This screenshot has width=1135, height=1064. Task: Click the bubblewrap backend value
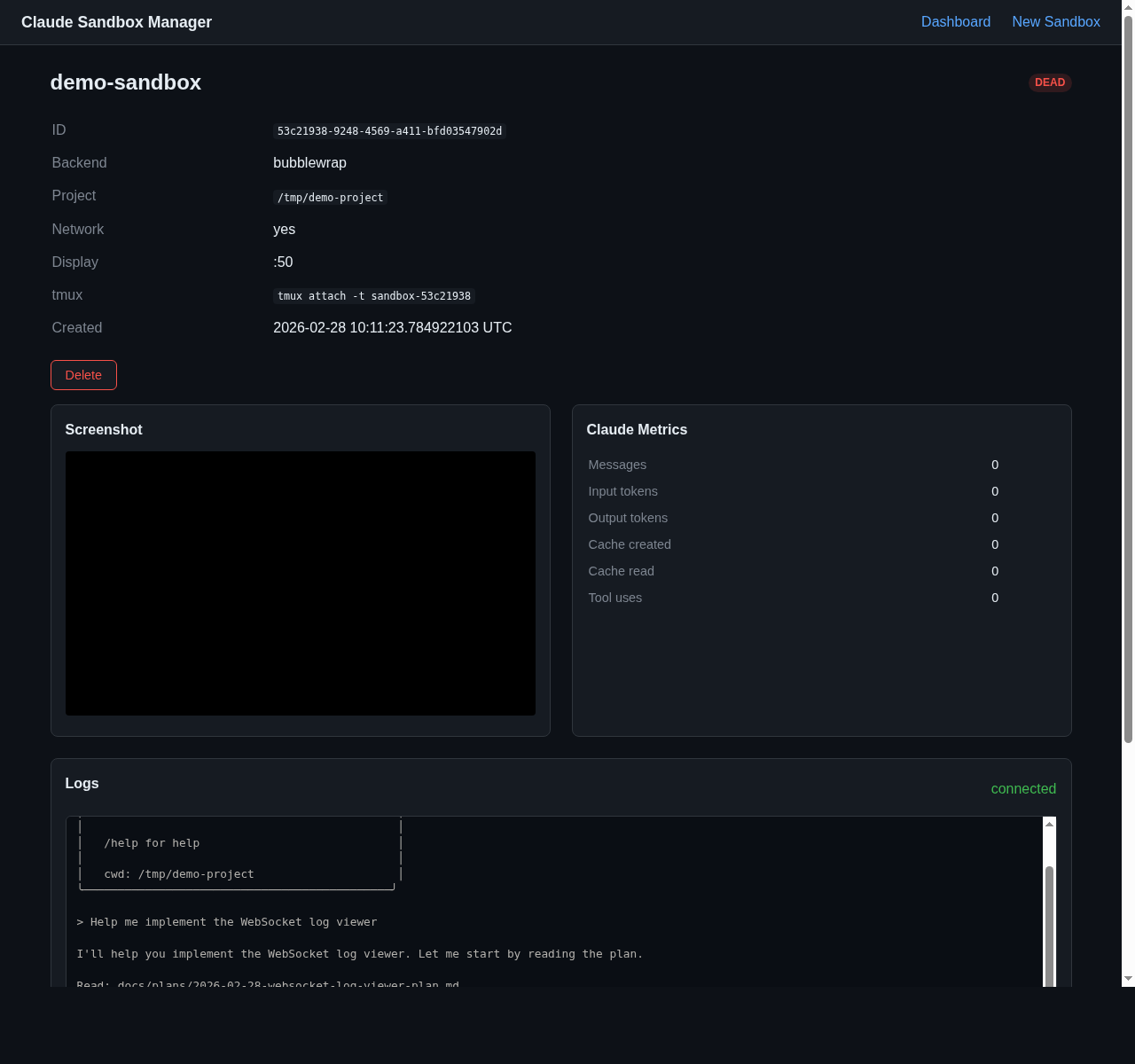click(309, 163)
